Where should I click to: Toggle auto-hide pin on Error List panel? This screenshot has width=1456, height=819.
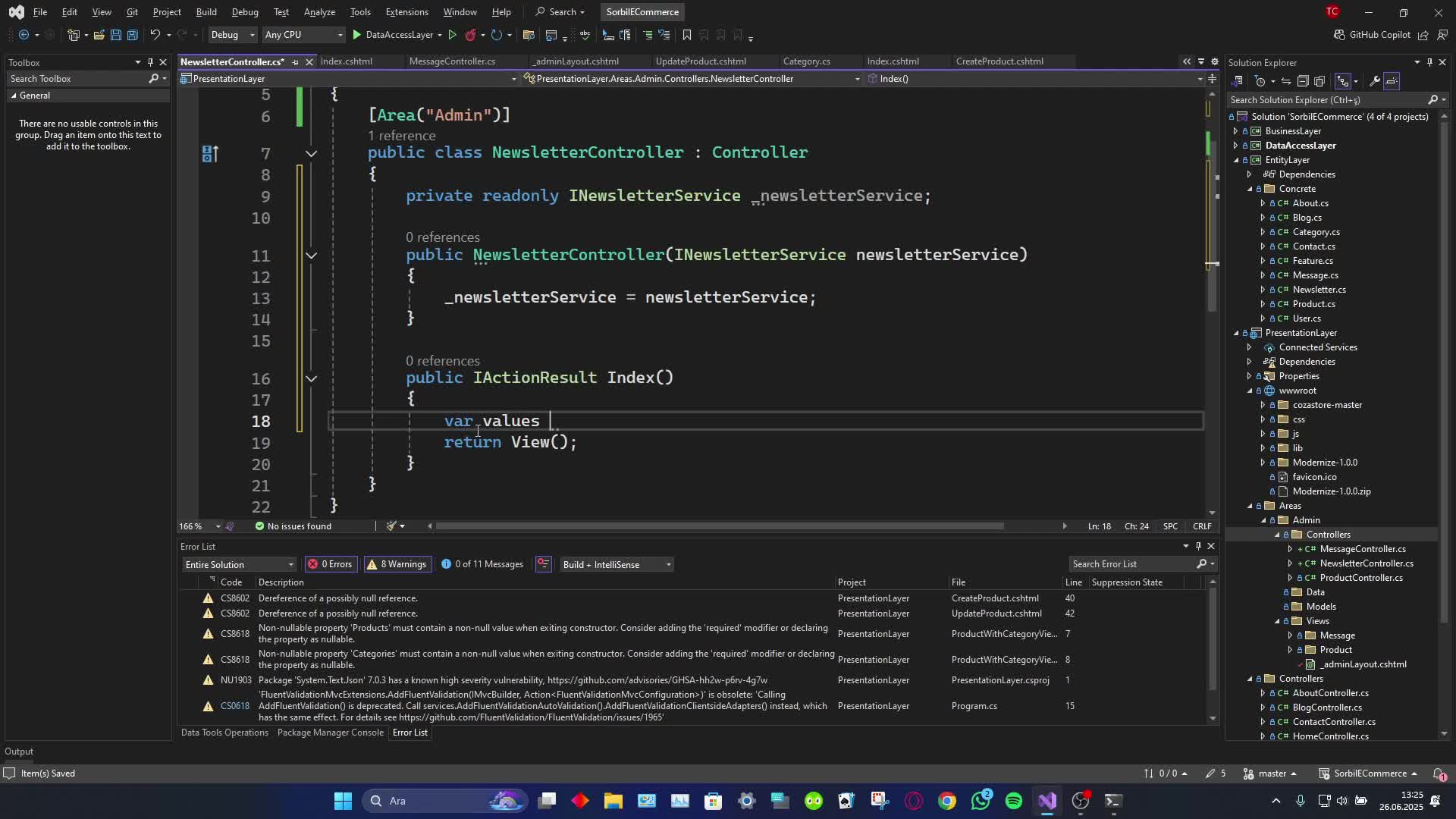[1198, 546]
